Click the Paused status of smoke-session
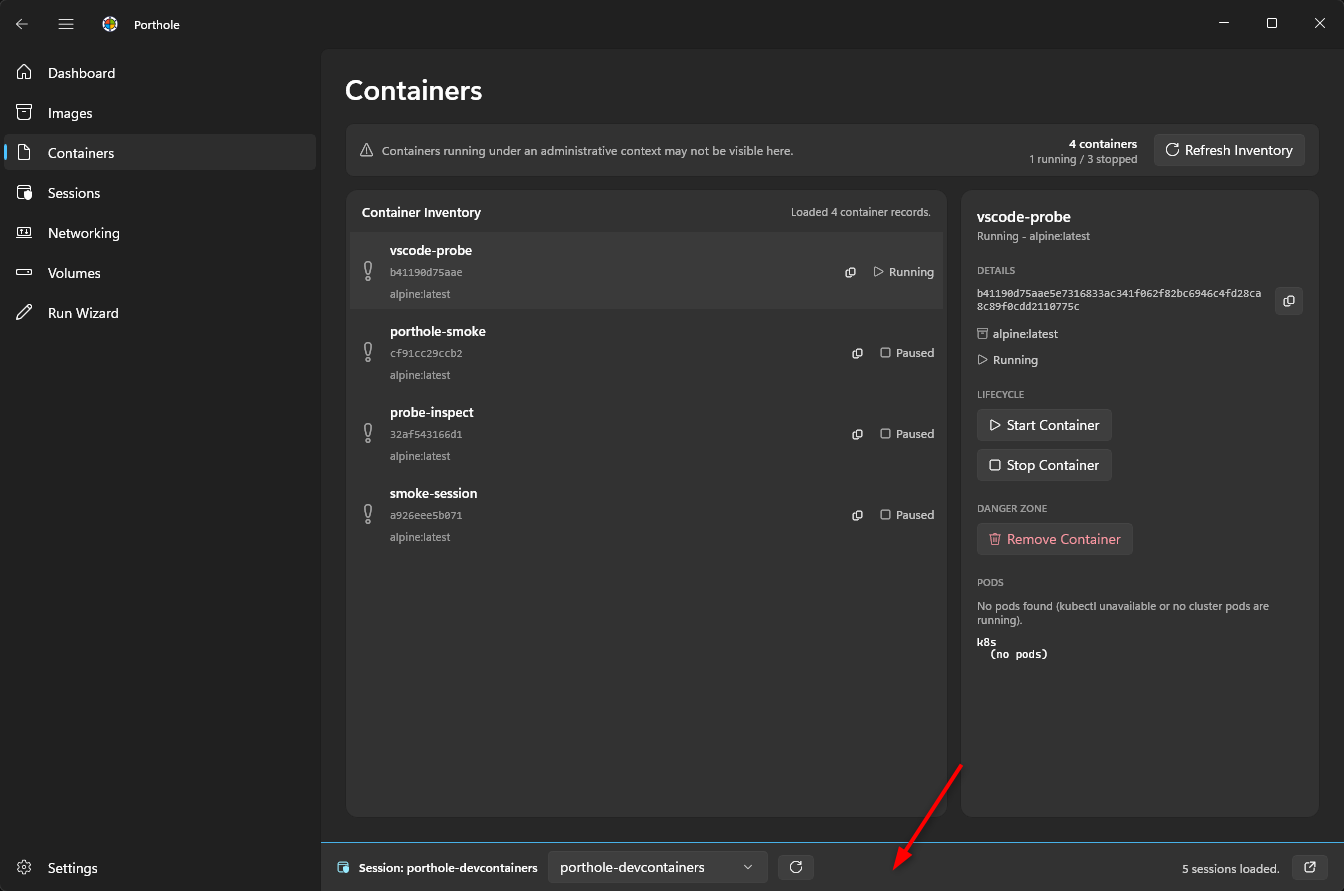Viewport: 1344px width, 891px height. [x=907, y=515]
